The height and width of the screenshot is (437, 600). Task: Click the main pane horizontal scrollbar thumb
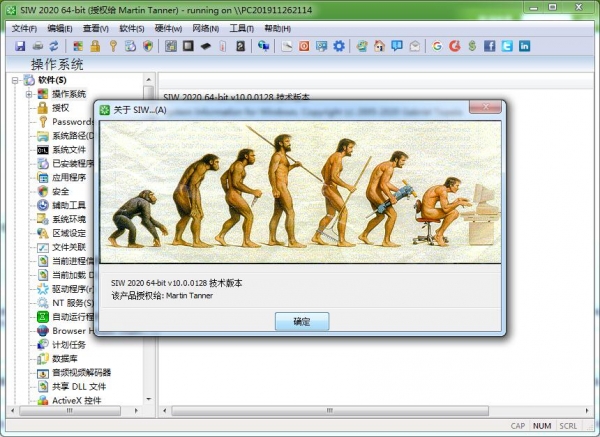330,411
